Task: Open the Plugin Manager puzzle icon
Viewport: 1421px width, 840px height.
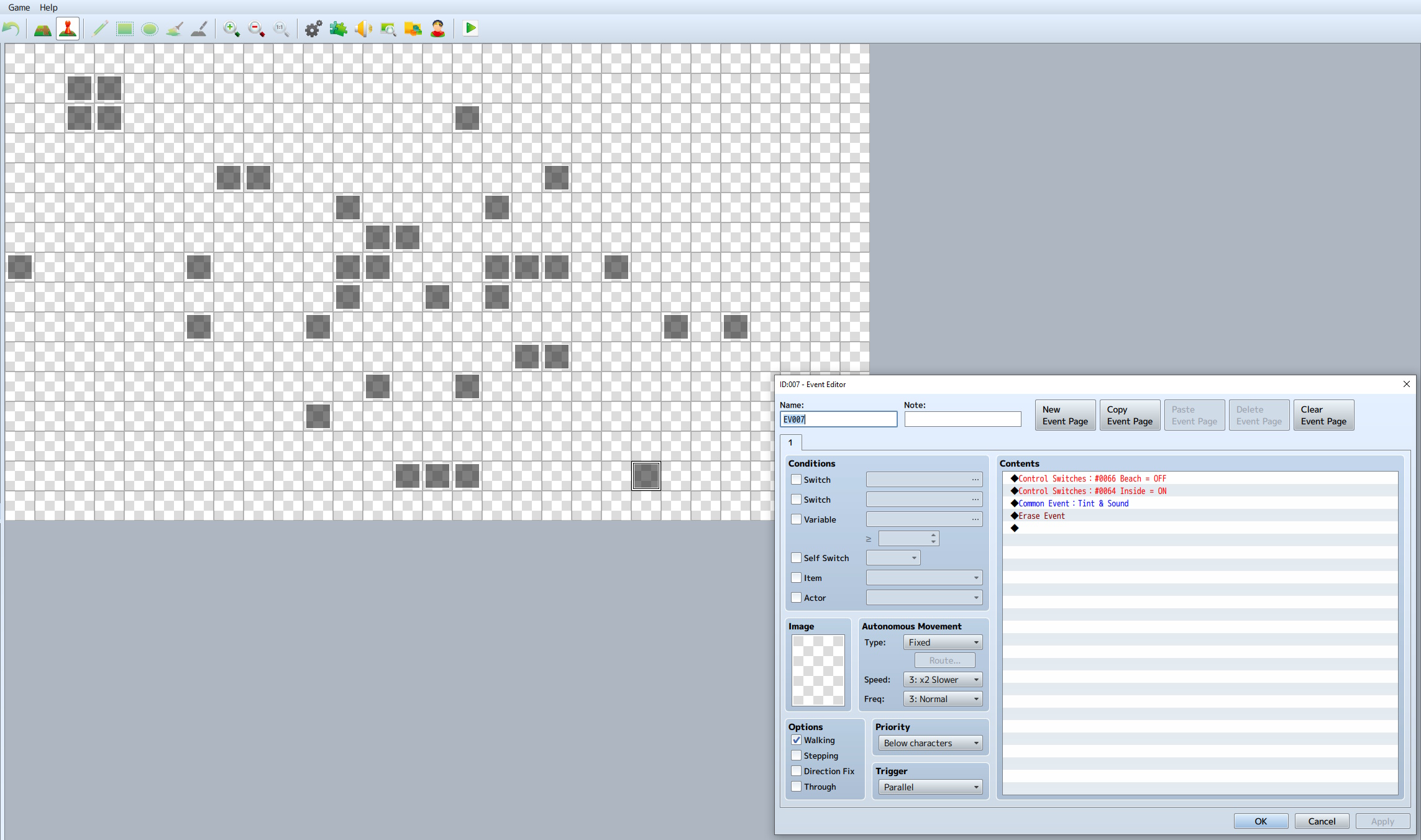Action: coord(338,29)
